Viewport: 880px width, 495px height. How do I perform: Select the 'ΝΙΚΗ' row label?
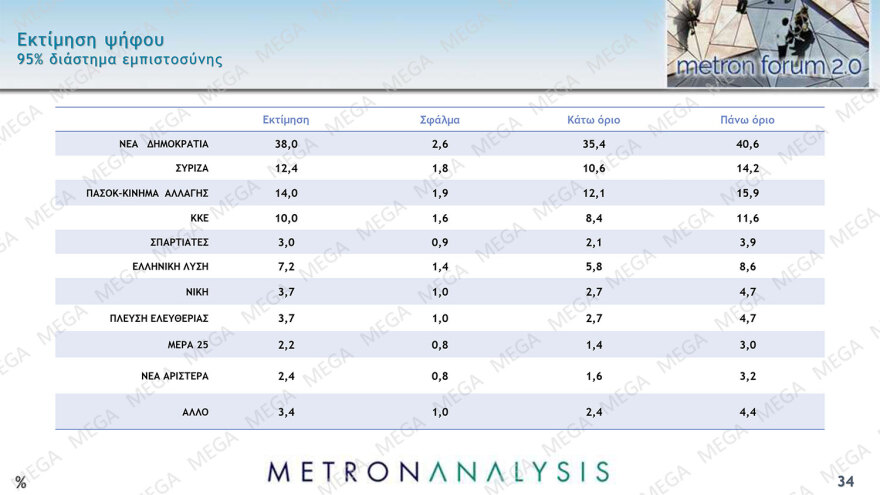[197, 292]
